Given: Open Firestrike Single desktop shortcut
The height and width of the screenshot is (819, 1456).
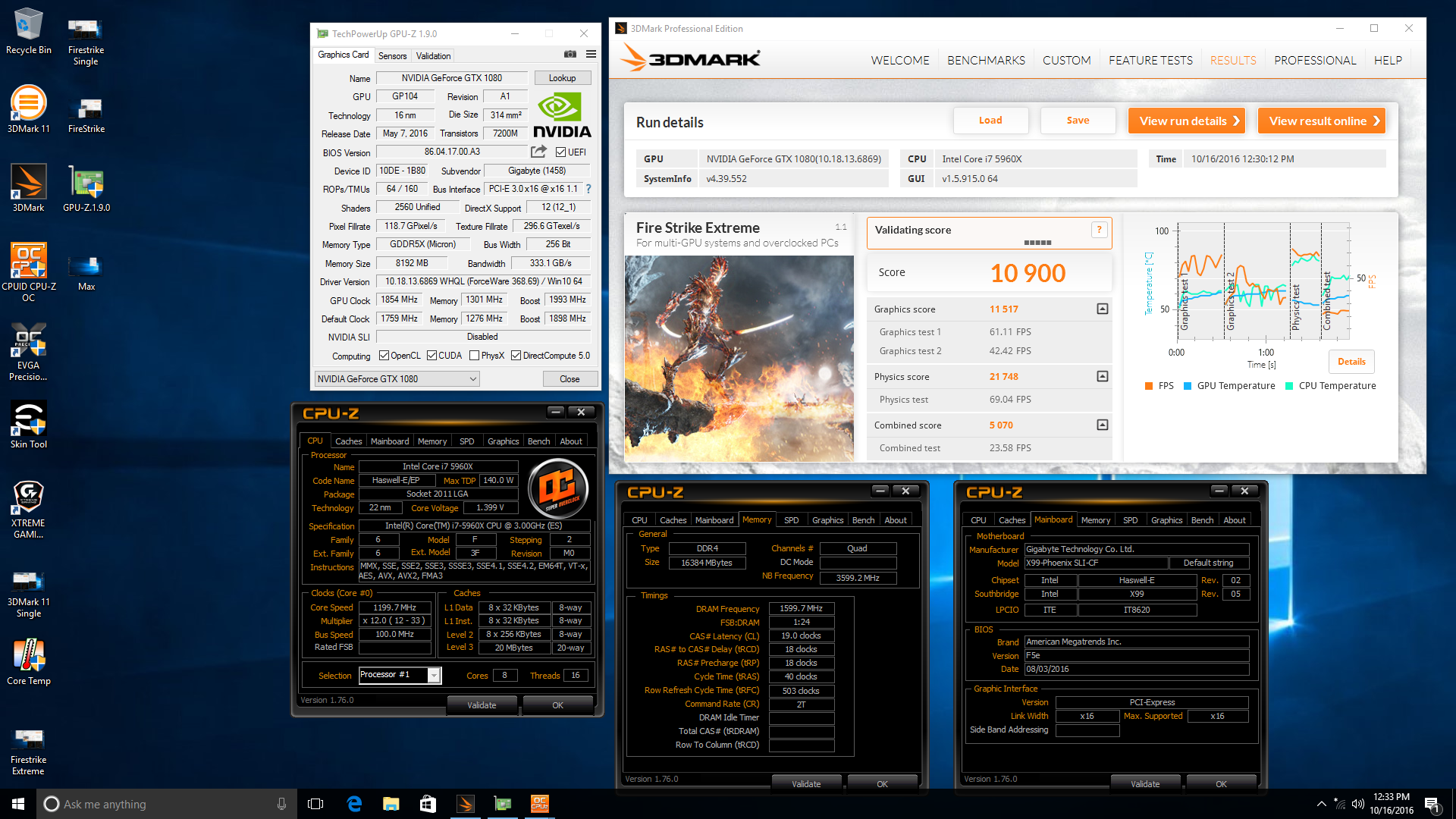Looking at the screenshot, I should click(86, 42).
